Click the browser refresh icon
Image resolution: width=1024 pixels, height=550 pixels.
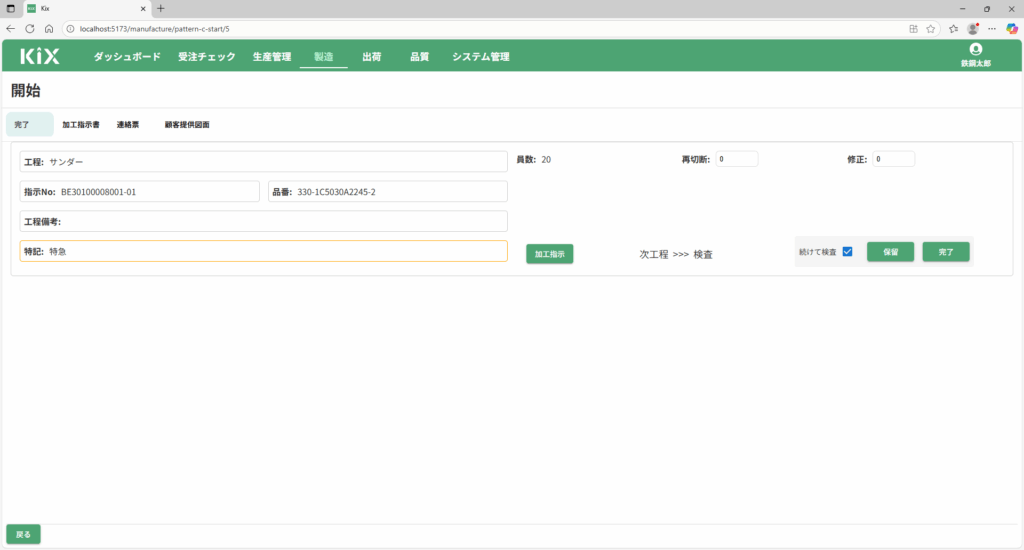pos(30,29)
